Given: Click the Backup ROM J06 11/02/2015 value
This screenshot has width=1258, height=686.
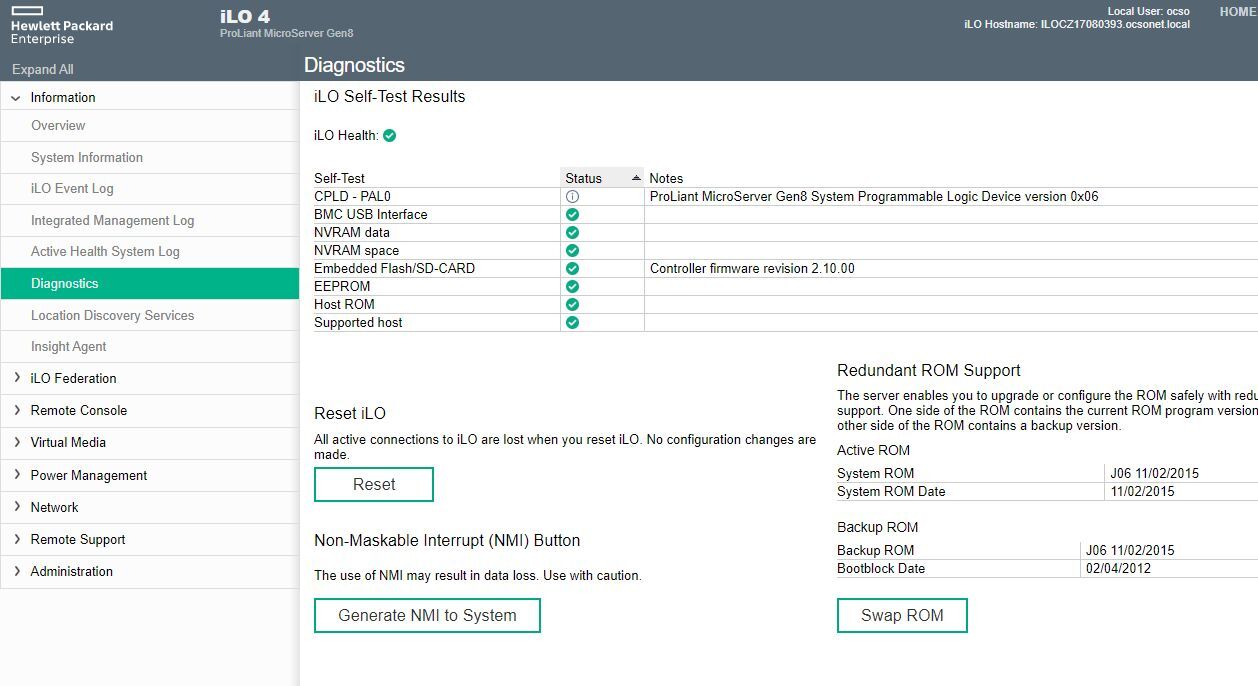Looking at the screenshot, I should click(x=1130, y=550).
